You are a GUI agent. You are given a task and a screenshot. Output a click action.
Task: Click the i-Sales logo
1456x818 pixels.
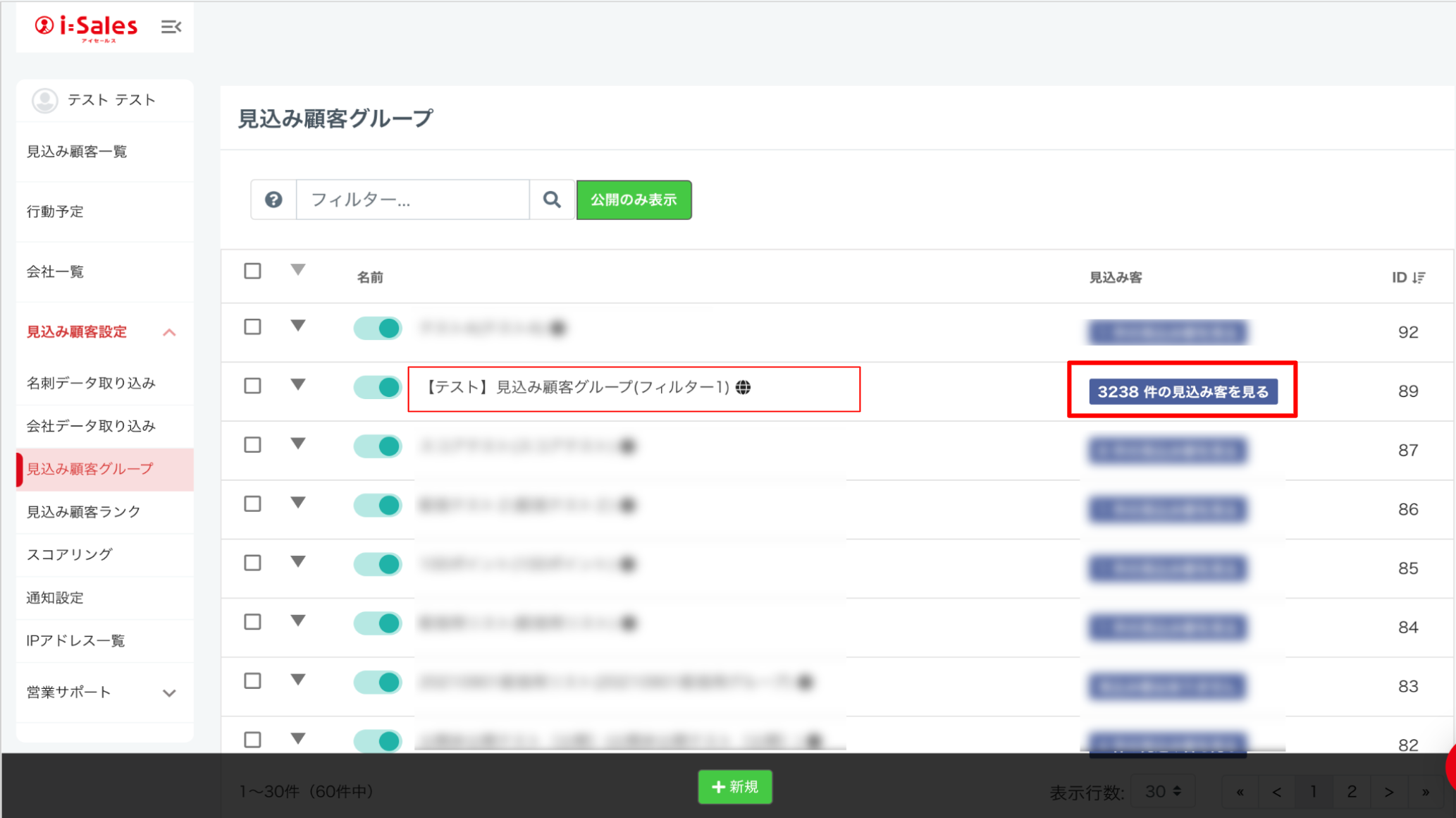coord(87,28)
